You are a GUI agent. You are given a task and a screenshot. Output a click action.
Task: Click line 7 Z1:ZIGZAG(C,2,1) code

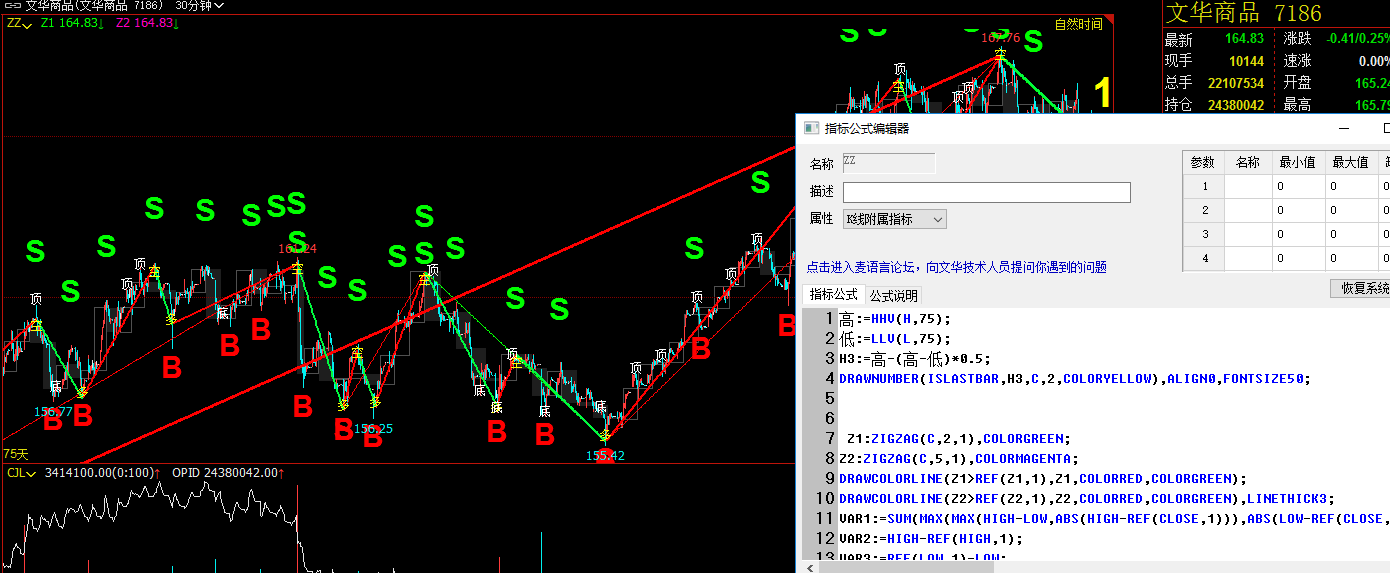coord(958,439)
